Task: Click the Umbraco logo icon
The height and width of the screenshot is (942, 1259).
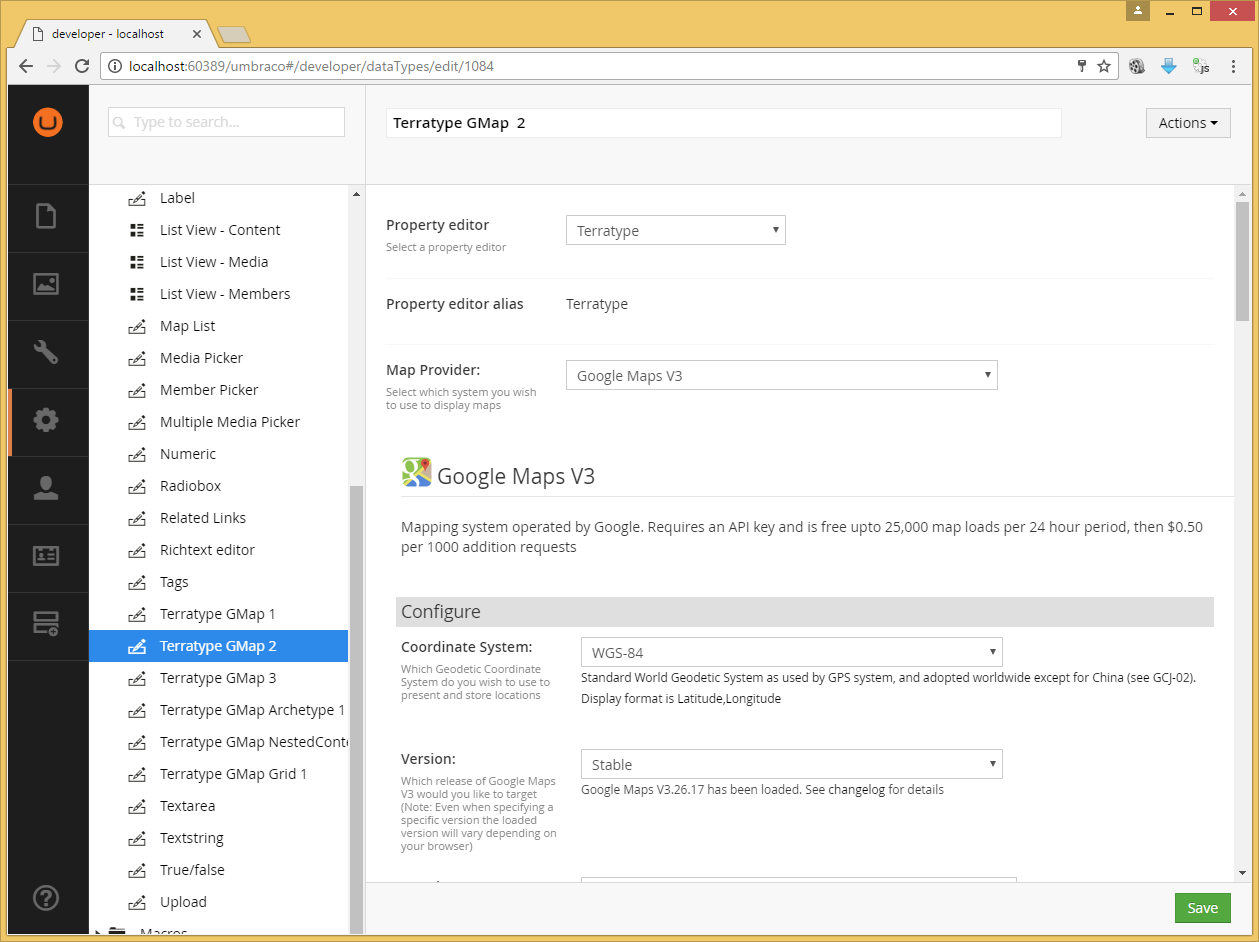Action: (47, 122)
